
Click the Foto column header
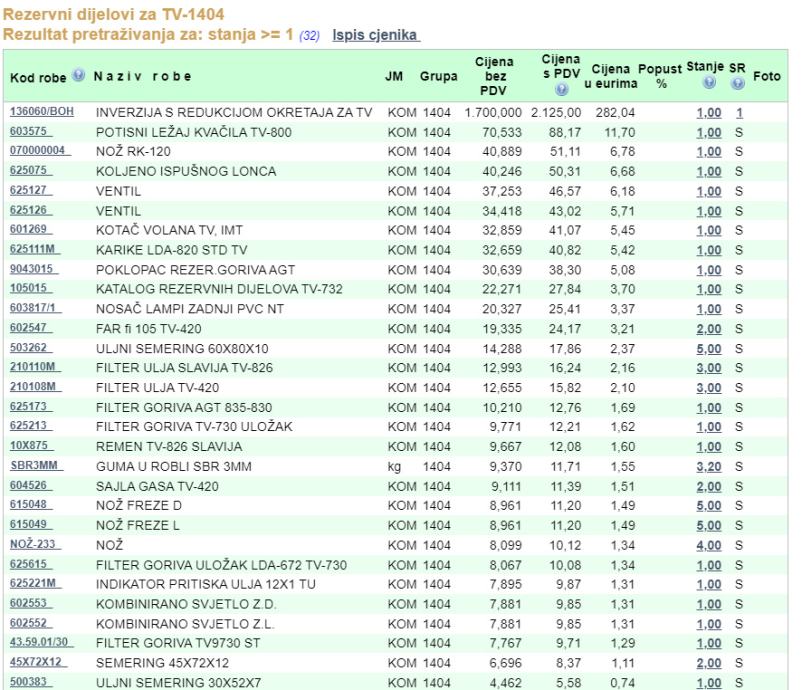pos(767,76)
